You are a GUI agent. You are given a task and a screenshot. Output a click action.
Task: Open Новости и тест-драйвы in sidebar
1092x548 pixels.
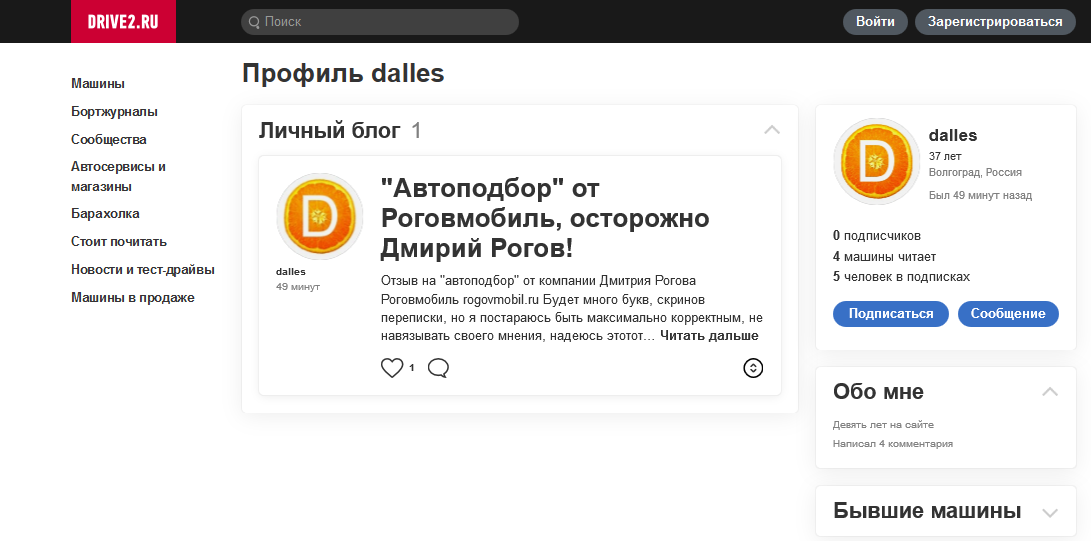[143, 269]
